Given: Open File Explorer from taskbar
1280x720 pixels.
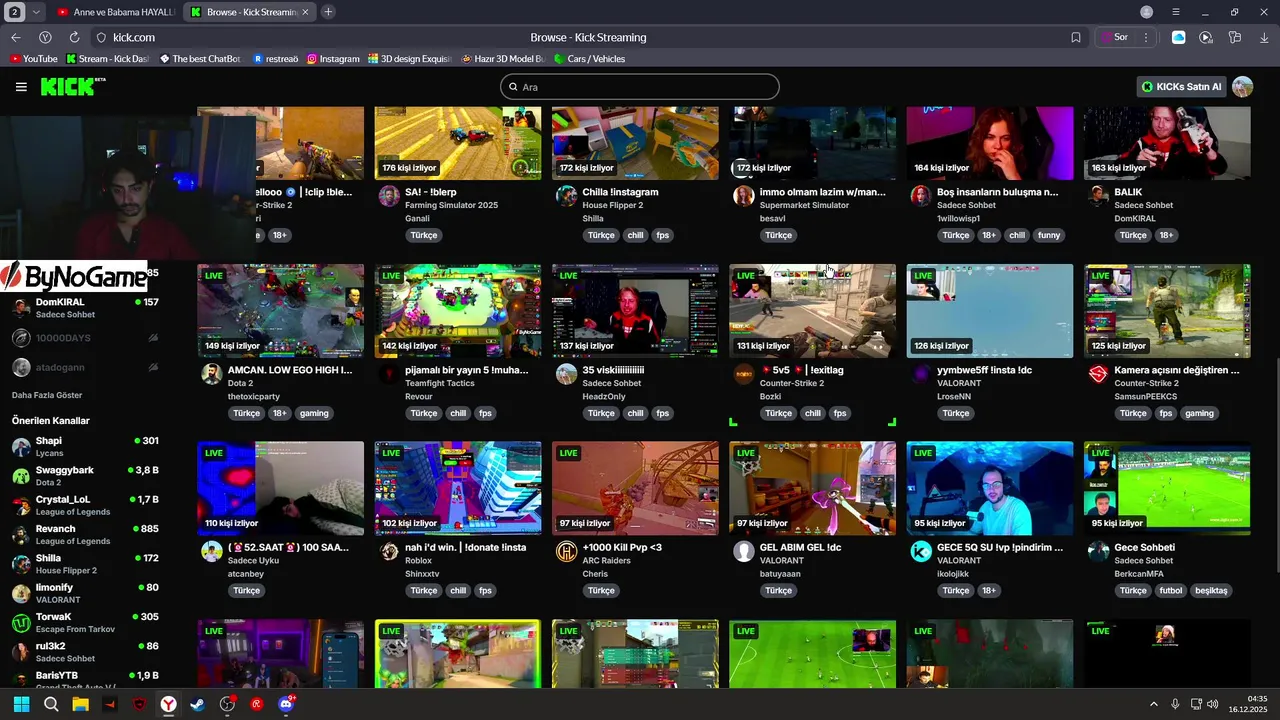Looking at the screenshot, I should point(80,704).
